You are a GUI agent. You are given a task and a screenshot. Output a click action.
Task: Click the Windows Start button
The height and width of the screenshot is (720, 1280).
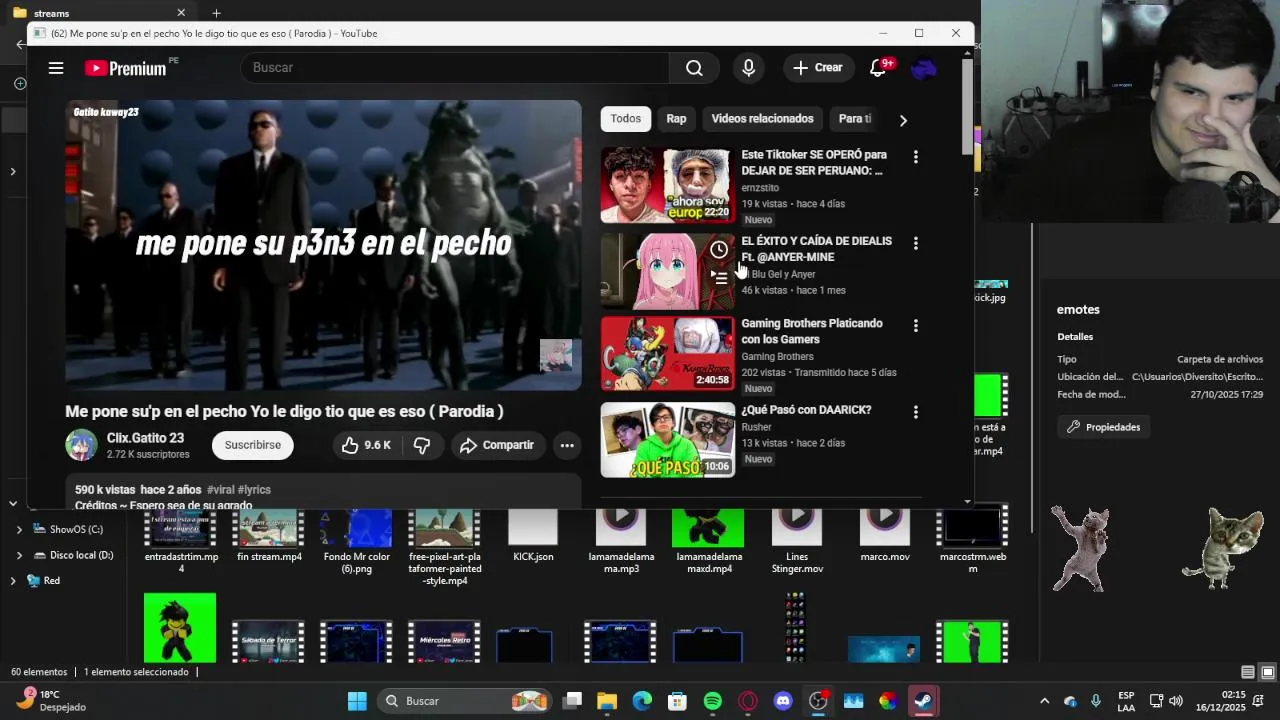pyautogui.click(x=357, y=701)
